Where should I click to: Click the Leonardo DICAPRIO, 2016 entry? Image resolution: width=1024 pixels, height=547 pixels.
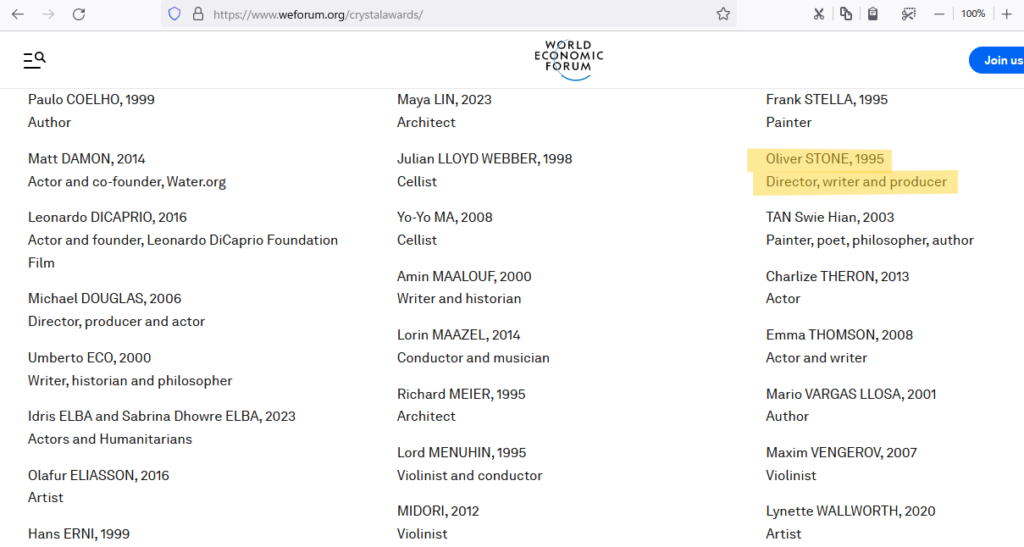(x=107, y=217)
